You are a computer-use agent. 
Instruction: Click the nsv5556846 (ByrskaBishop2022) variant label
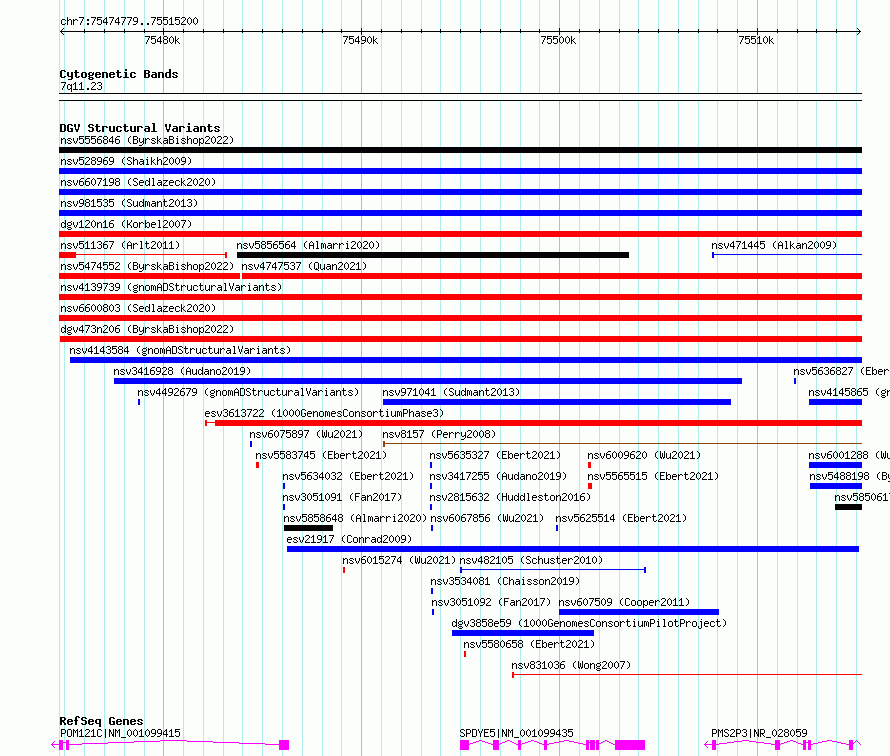click(147, 140)
